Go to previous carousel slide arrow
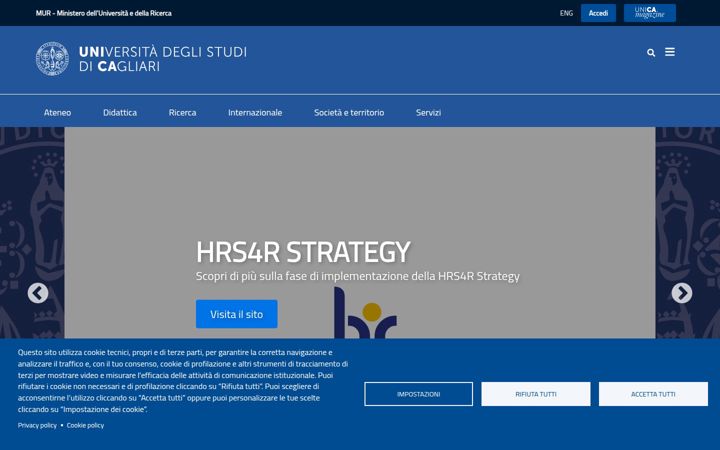This screenshot has height=450, width=720. tap(38, 293)
